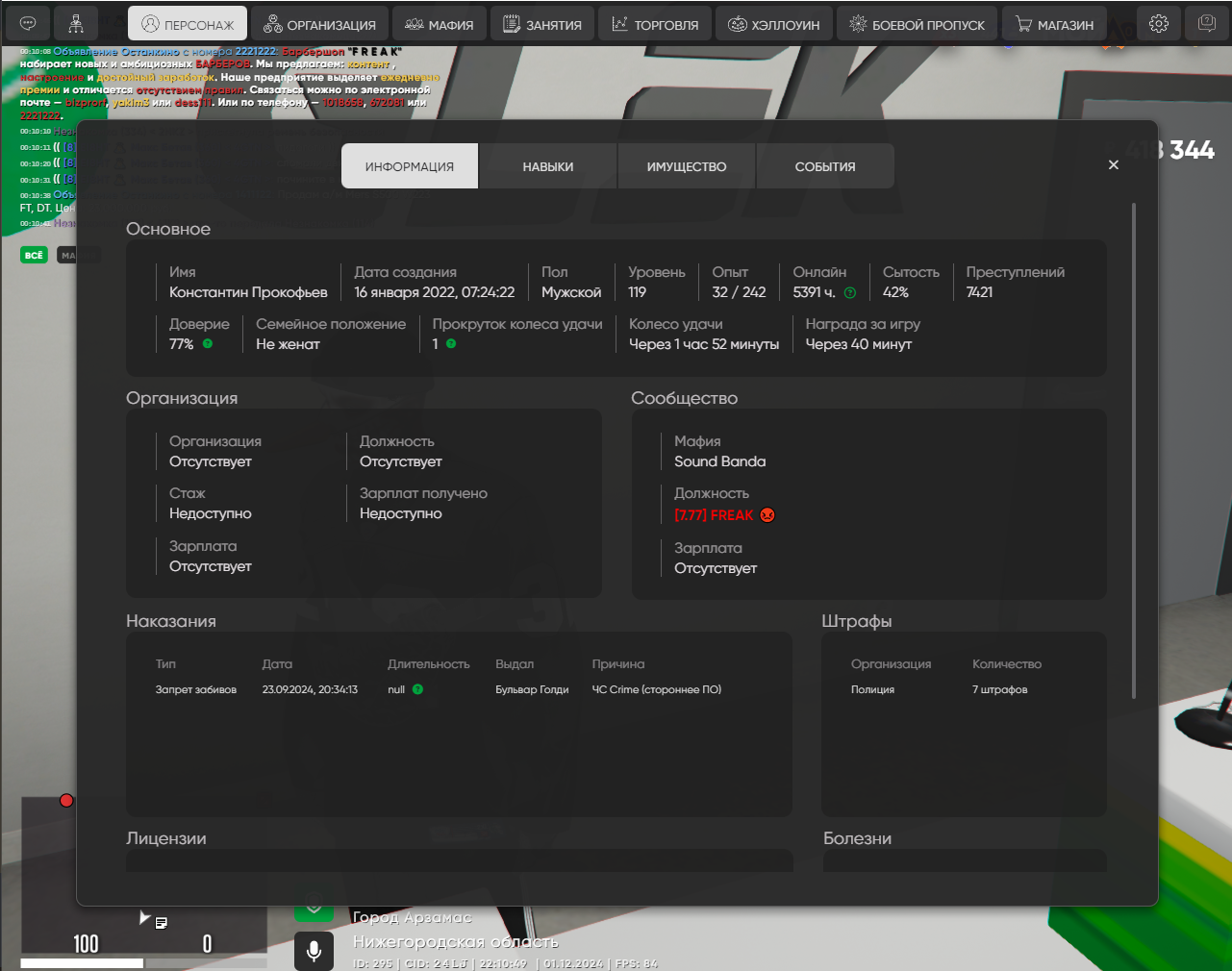Click the Сытость value 42%
Image resolution: width=1232 pixels, height=971 pixels.
tap(895, 292)
